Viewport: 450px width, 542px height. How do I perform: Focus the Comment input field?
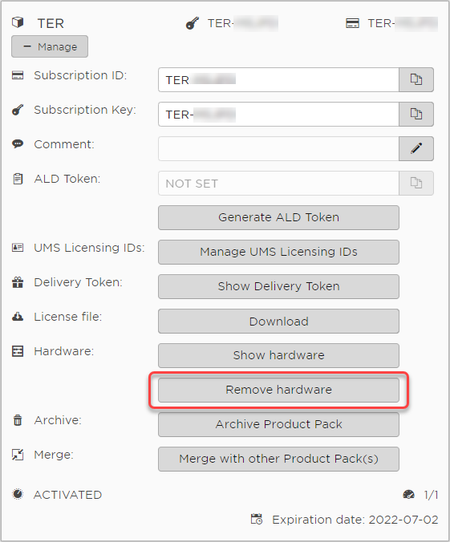pos(279,149)
